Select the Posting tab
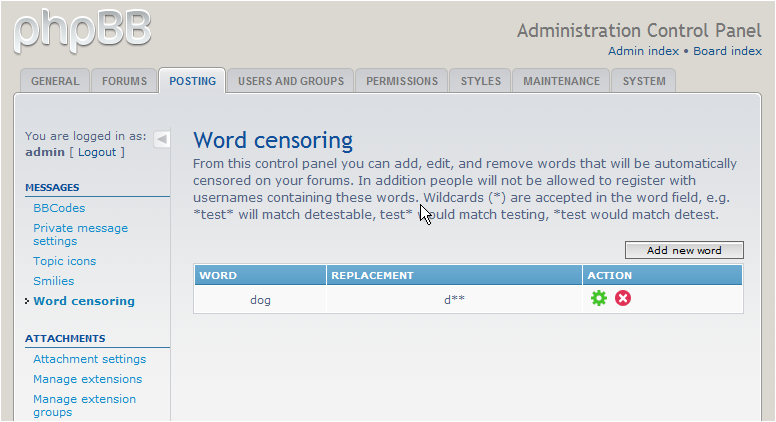This screenshot has height=422, width=776. [x=193, y=81]
